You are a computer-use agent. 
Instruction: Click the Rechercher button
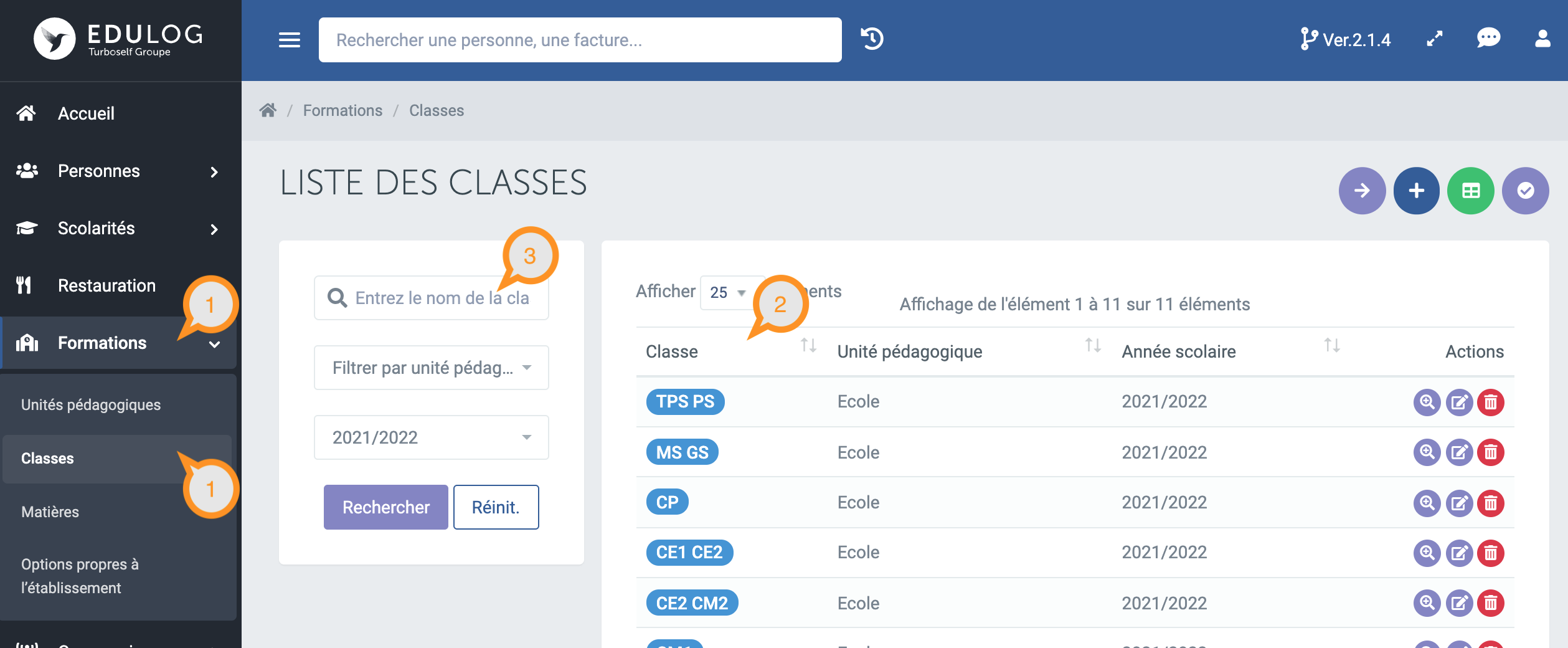pyautogui.click(x=386, y=507)
